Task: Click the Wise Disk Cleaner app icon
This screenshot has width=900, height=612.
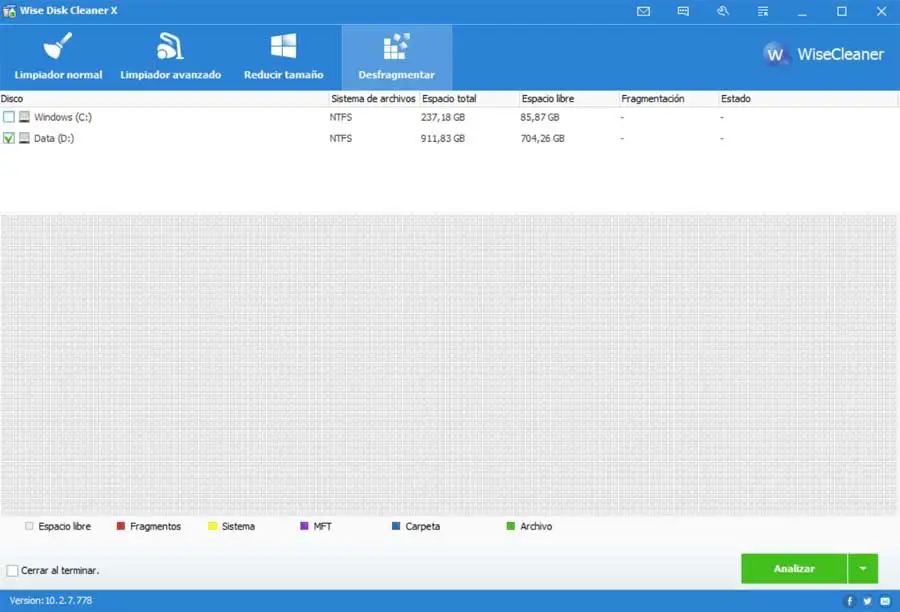Action: point(9,11)
